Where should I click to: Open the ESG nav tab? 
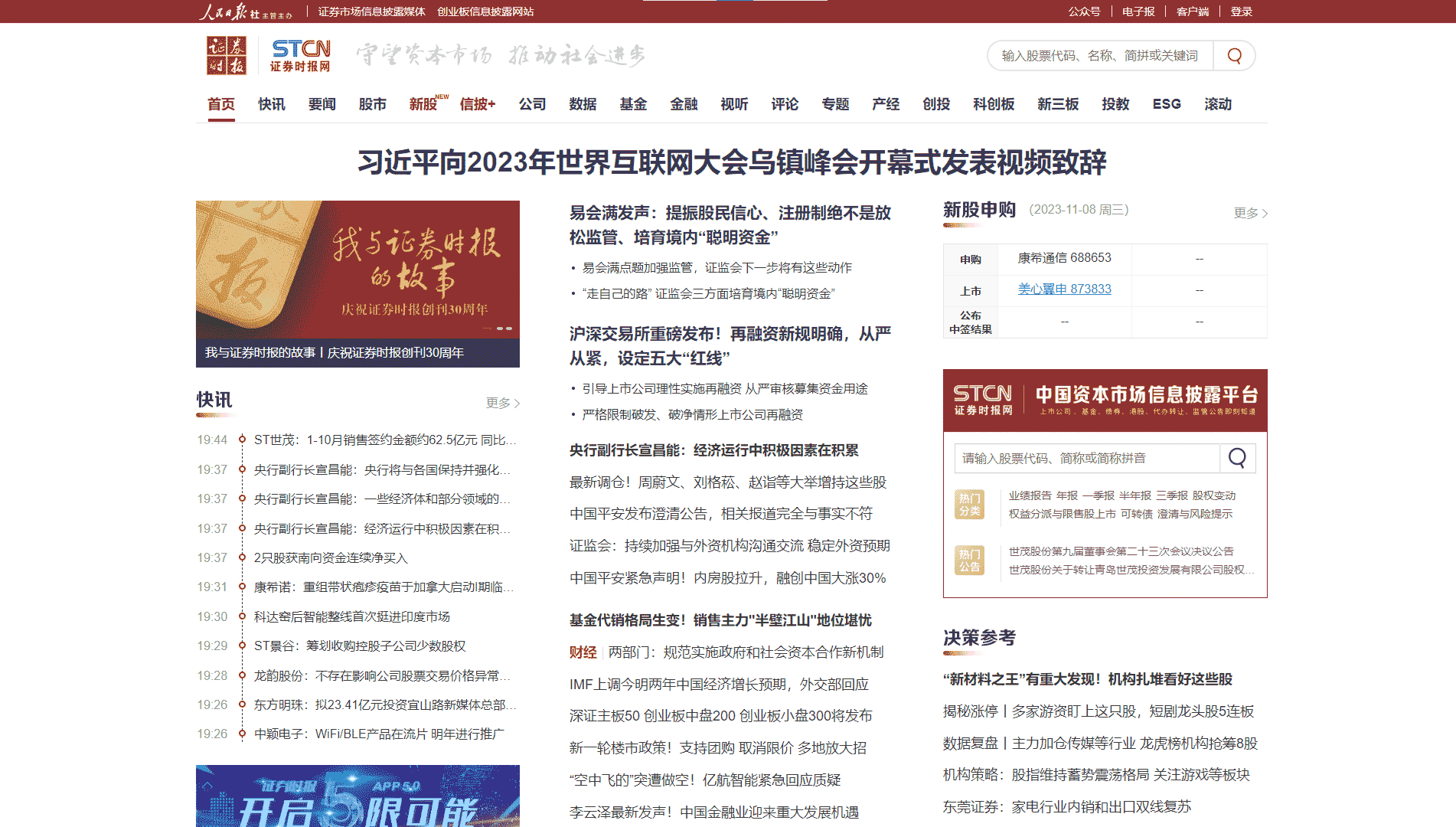click(x=1167, y=104)
